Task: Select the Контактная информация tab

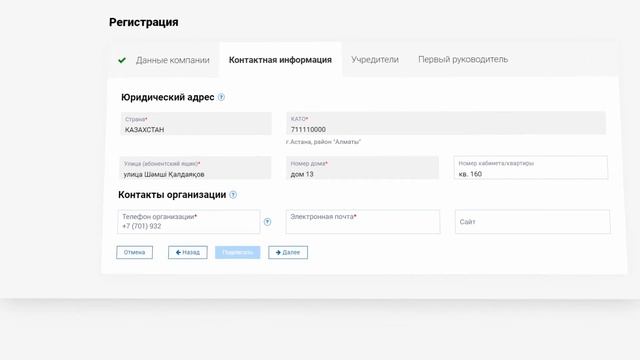Action: tap(280, 60)
